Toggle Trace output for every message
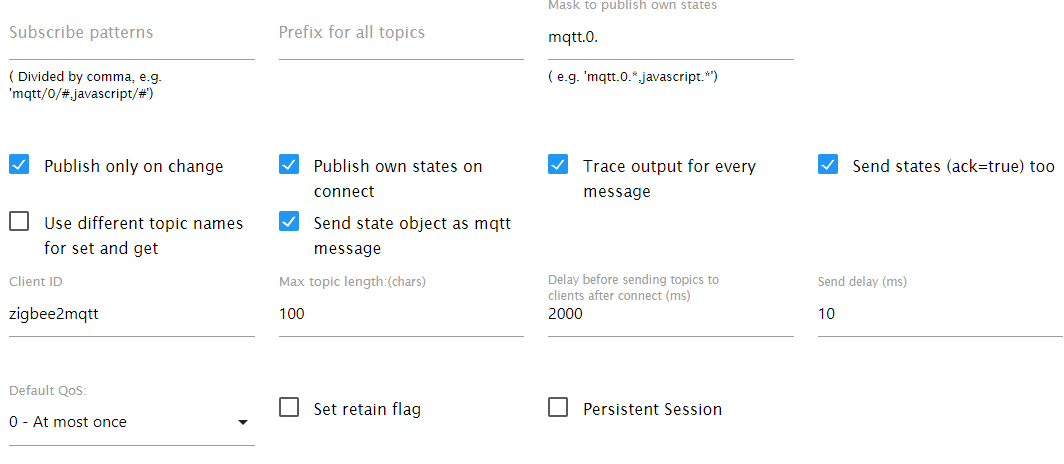 click(x=558, y=165)
